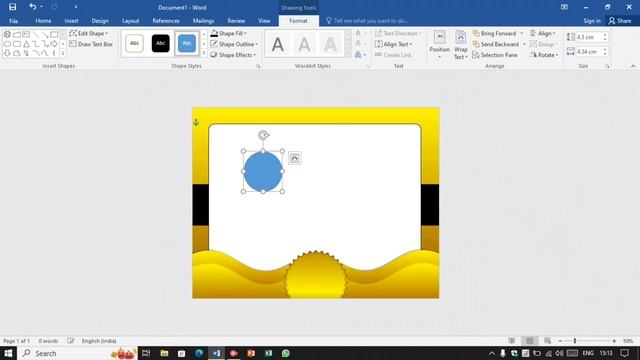Switch to the Home ribbon tab
The height and width of the screenshot is (360, 640).
click(x=43, y=21)
